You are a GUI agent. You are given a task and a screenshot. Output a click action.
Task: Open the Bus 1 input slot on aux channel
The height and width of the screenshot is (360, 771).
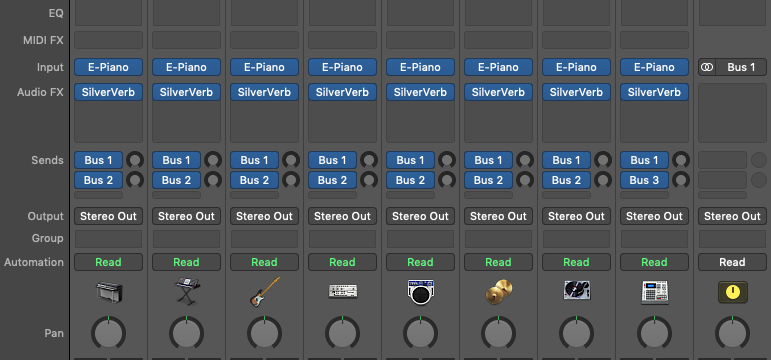[x=741, y=67]
